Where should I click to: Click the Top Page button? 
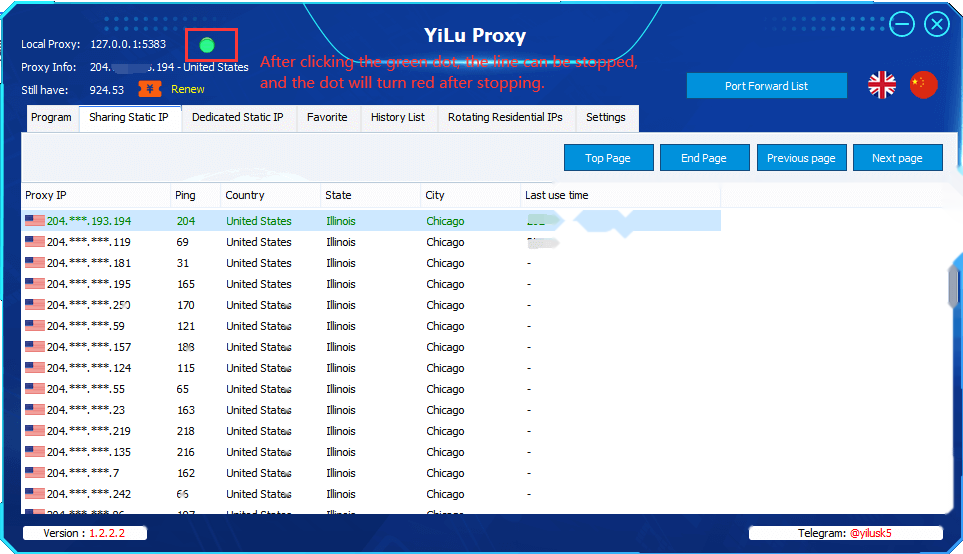click(x=608, y=158)
